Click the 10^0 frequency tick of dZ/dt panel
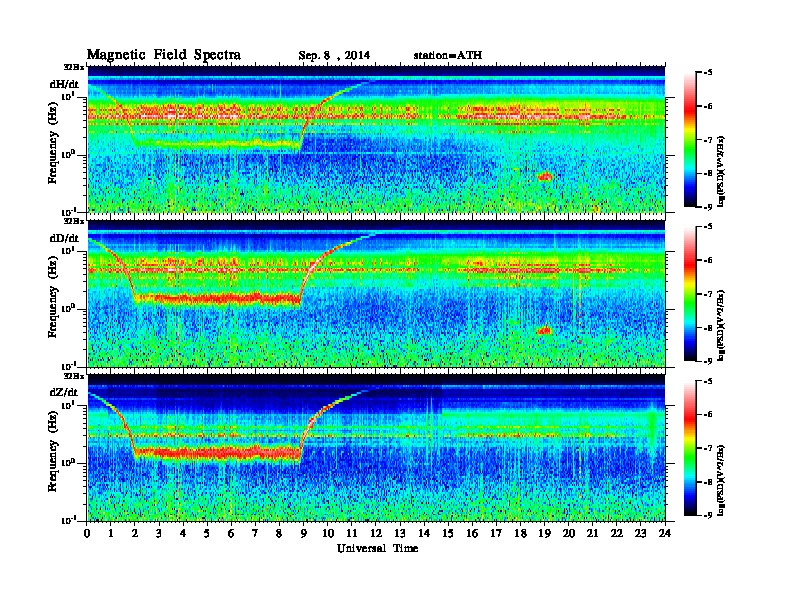792x612 pixels. point(68,463)
